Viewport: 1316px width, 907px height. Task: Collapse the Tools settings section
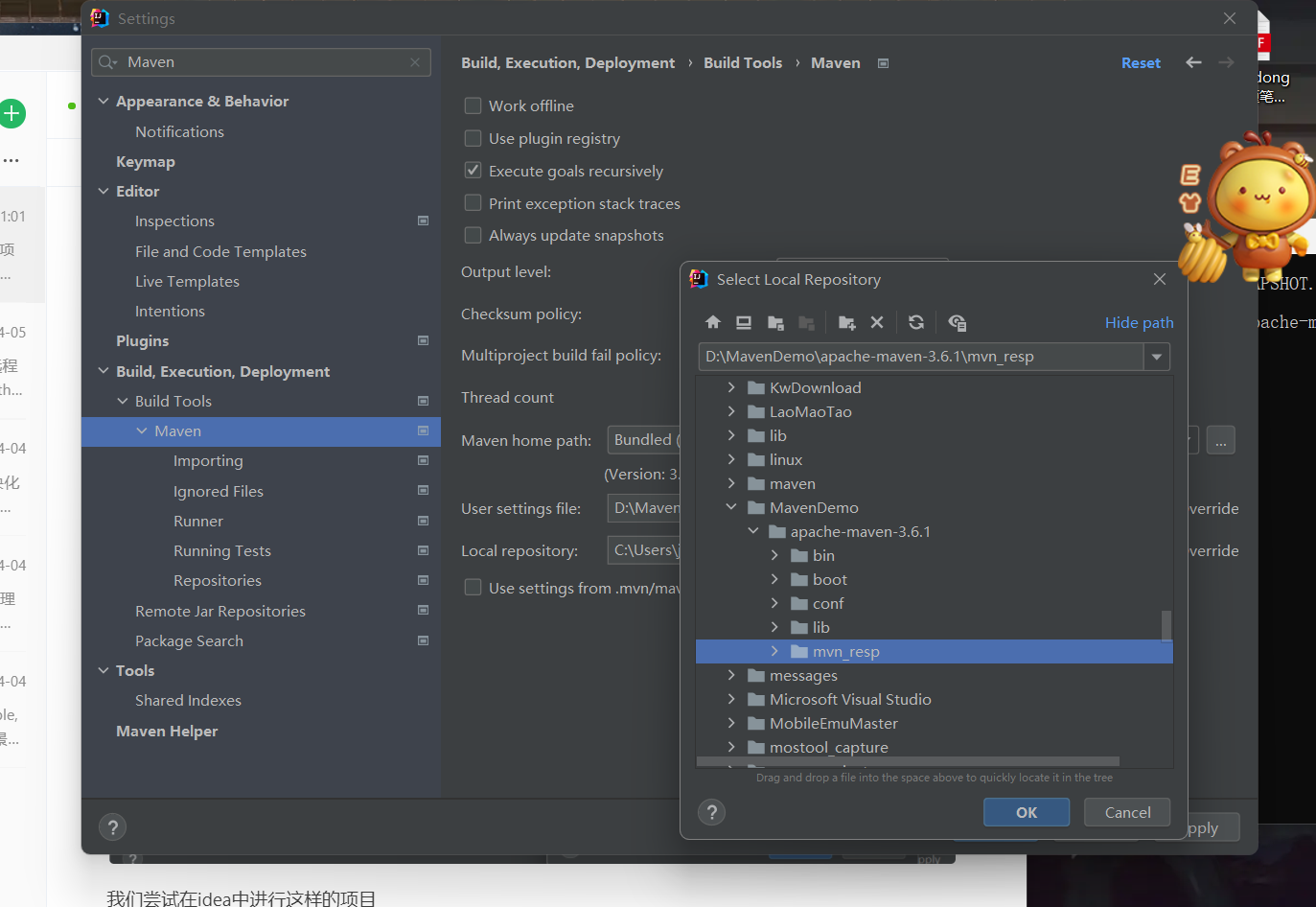(x=104, y=670)
